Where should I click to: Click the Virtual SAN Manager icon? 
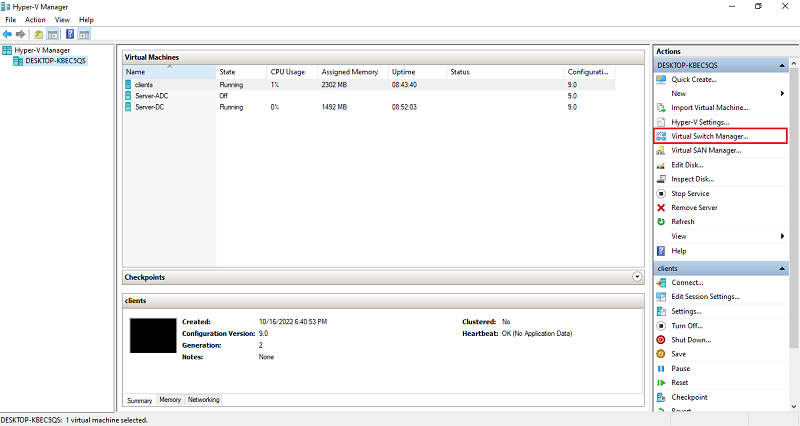(x=661, y=151)
